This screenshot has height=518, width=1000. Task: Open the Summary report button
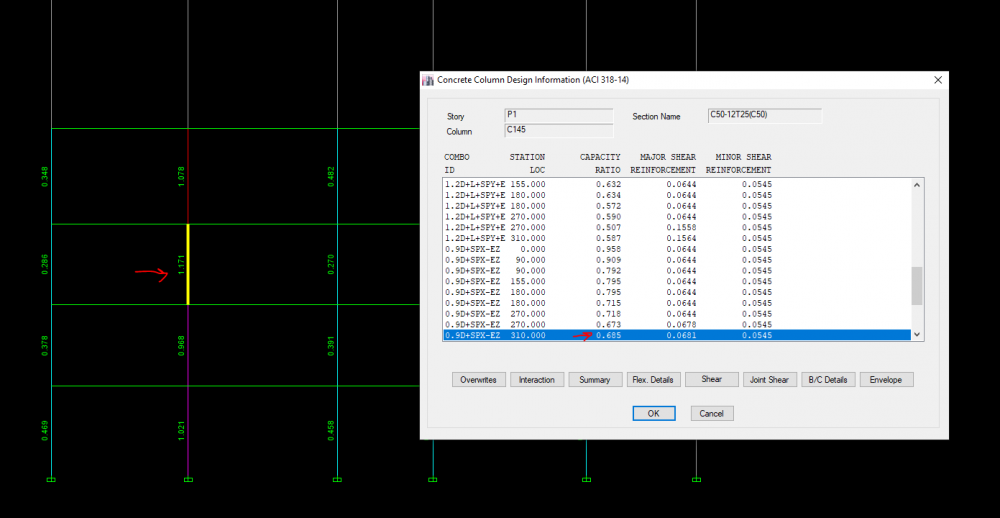pos(595,380)
